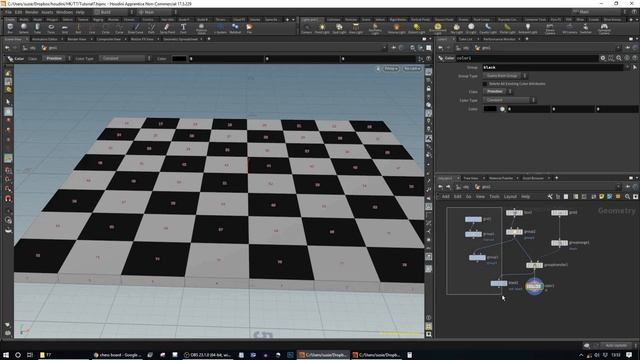Add a Point Light from the shelf

point(322,29)
